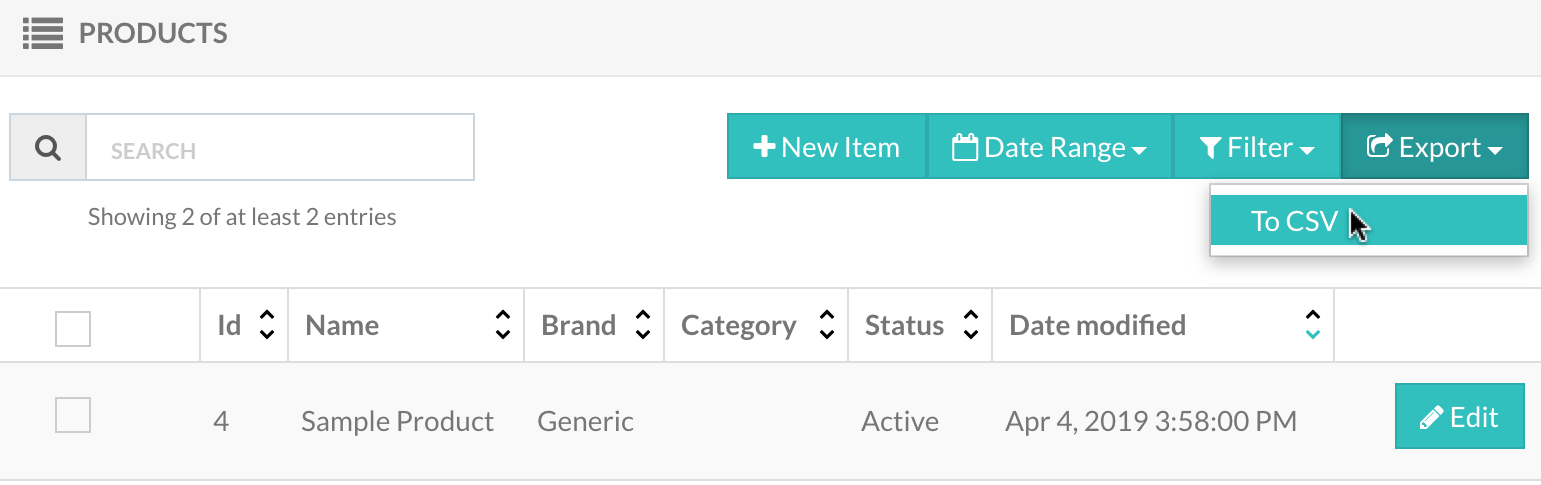Click the Date modified column header
This screenshot has height=485, width=1541.
click(1098, 325)
